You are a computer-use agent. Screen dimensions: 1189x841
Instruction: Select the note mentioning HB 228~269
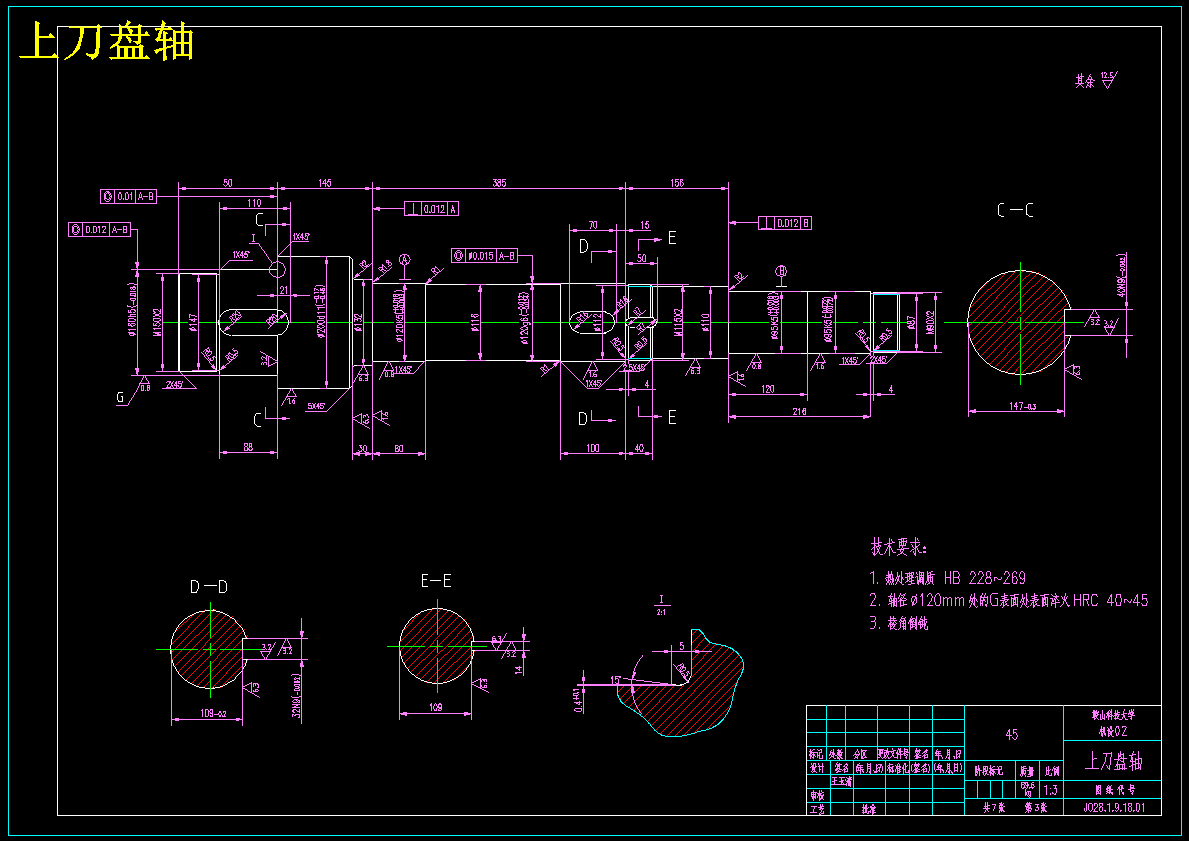click(x=948, y=578)
